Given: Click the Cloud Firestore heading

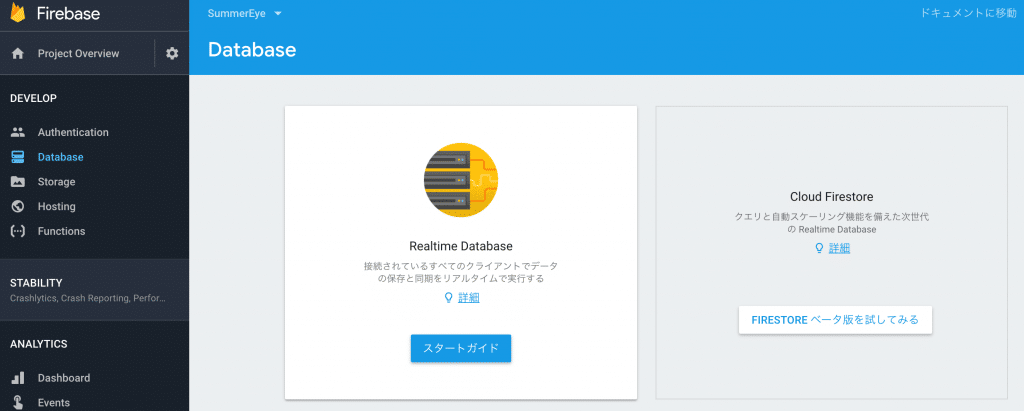Looking at the screenshot, I should point(831,197).
